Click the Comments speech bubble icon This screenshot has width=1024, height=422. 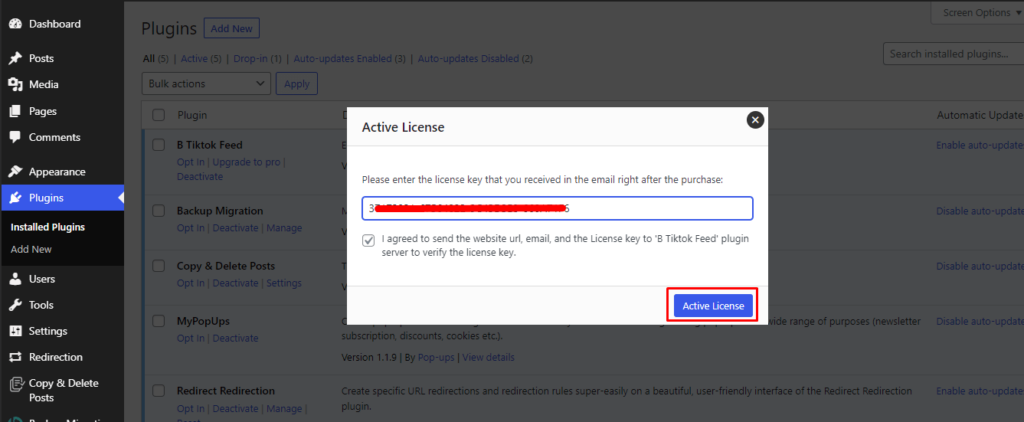16,138
